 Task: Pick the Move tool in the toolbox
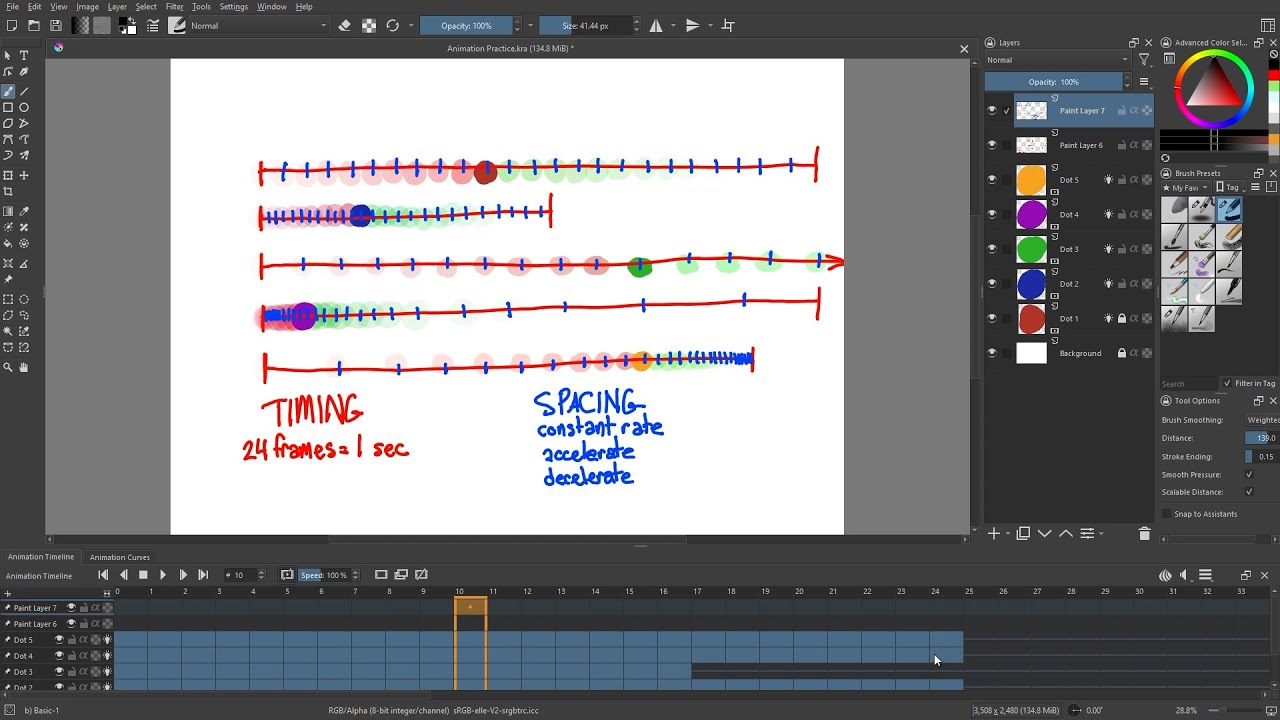point(24,175)
